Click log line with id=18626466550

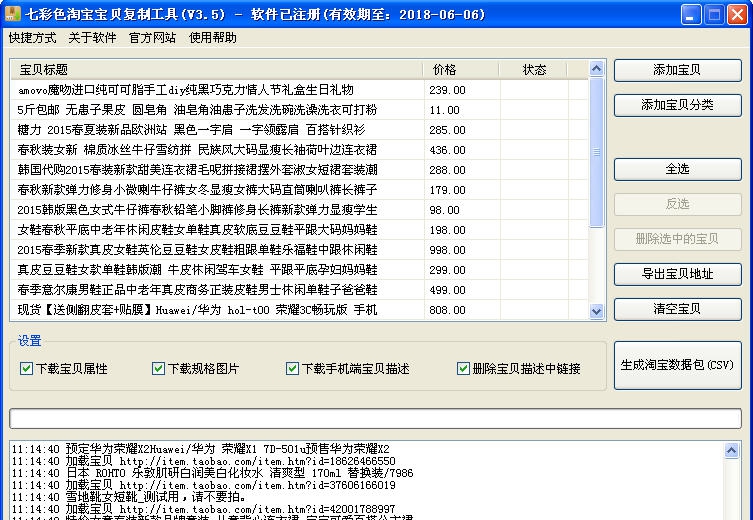pyautogui.click(x=204, y=461)
